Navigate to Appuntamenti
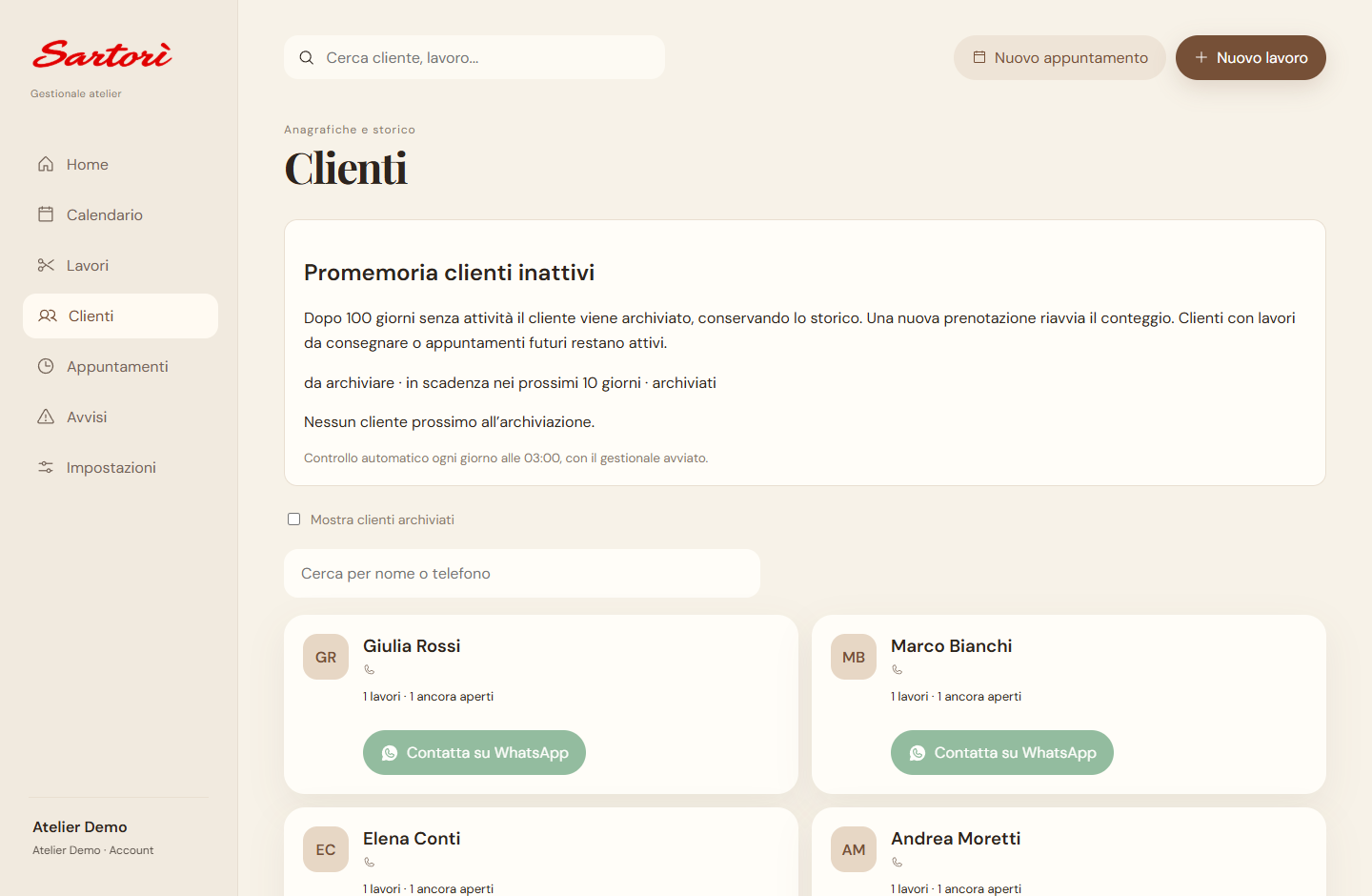 click(x=120, y=366)
